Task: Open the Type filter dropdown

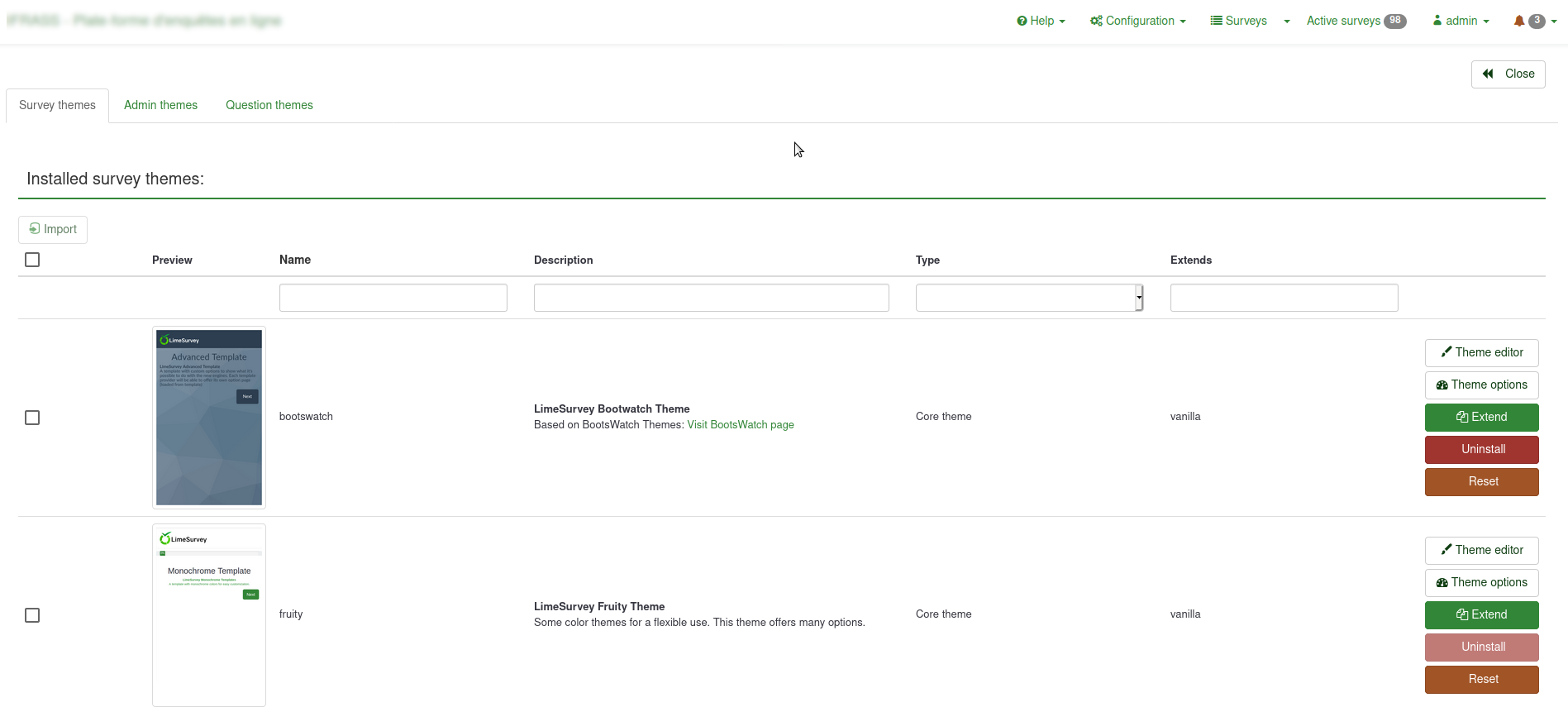Action: click(x=1029, y=298)
